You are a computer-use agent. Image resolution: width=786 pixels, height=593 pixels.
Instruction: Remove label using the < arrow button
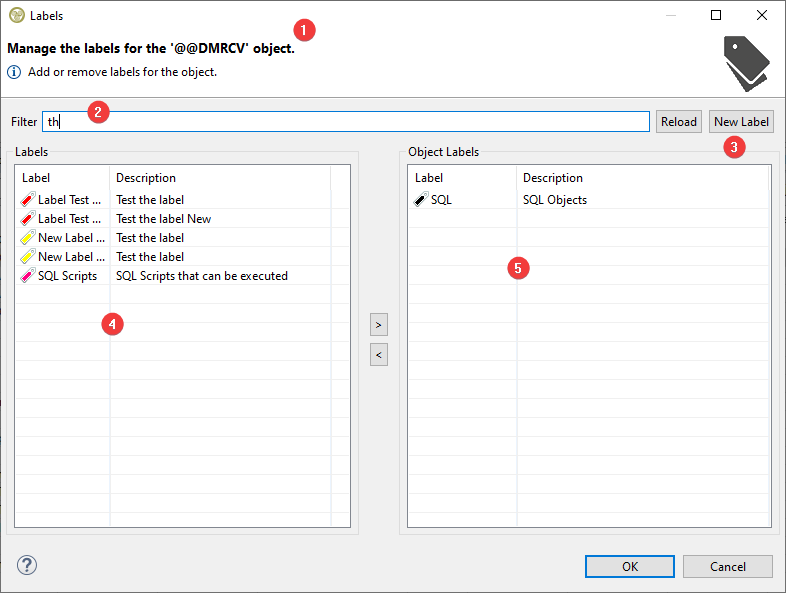click(x=378, y=354)
